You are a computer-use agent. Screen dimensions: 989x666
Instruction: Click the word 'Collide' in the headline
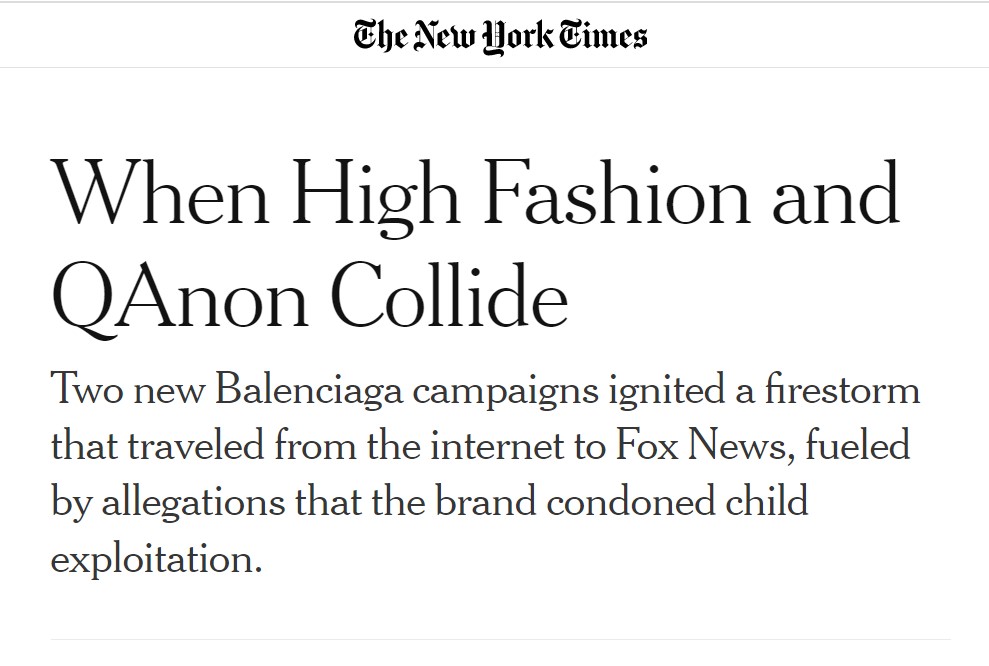pyautogui.click(x=450, y=295)
